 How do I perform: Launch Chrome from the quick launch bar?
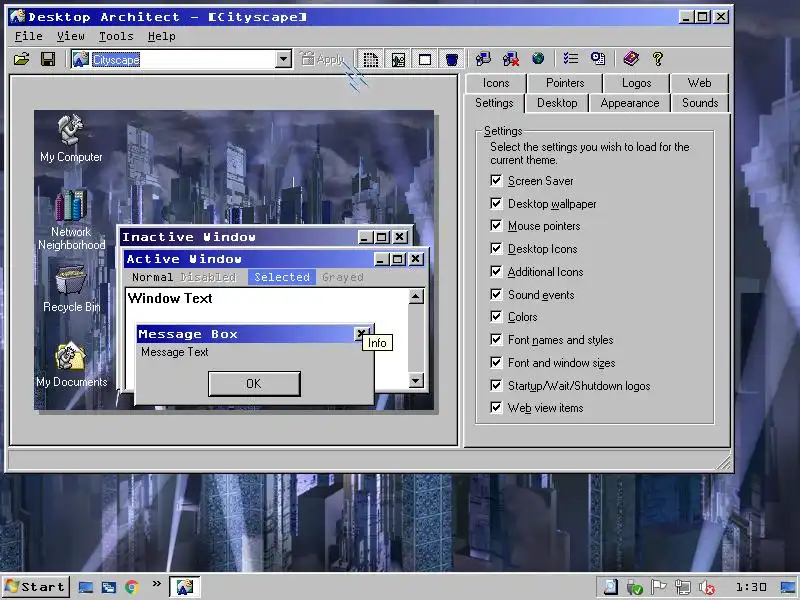point(132,587)
